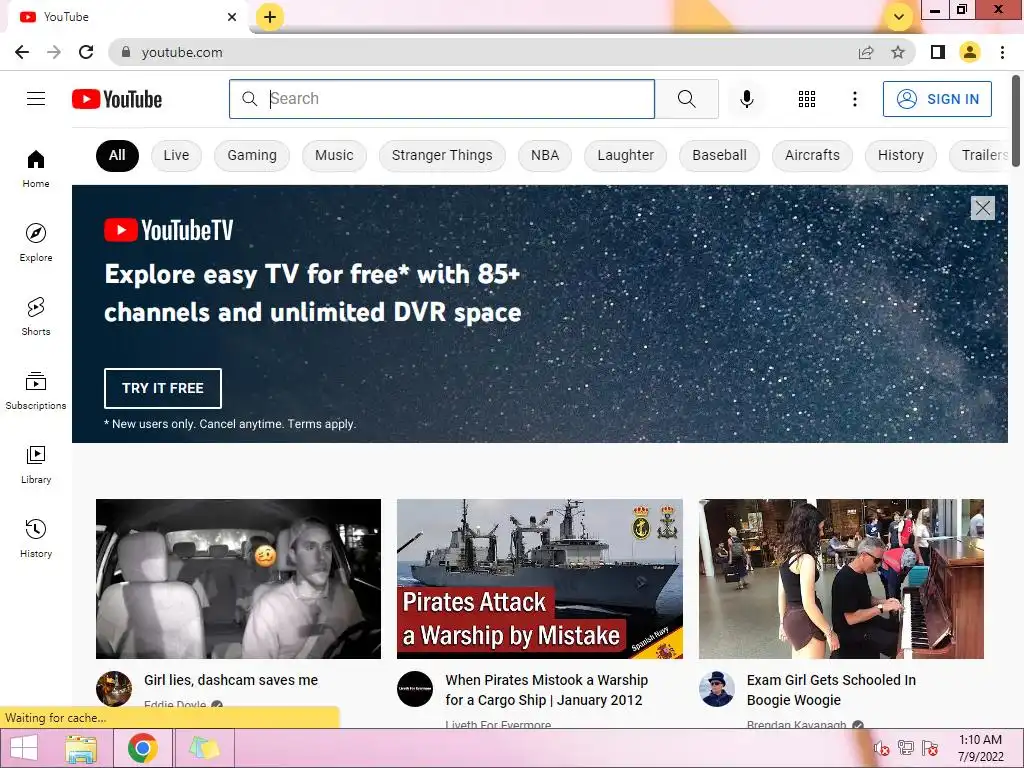The width and height of the screenshot is (1024, 768).
Task: Select the Music filter chip
Action: pyautogui.click(x=334, y=155)
